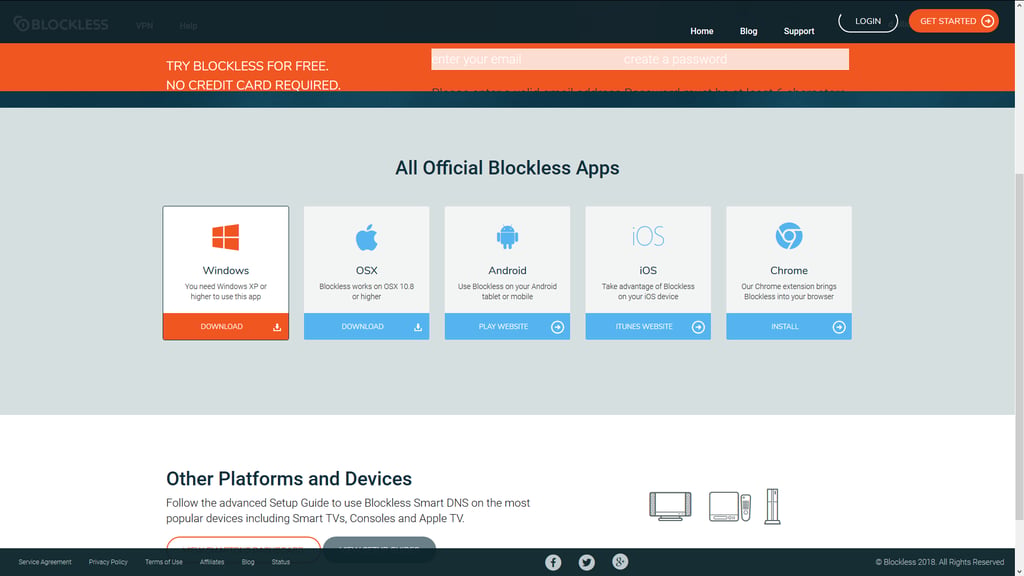Click the Windows logo icon
Viewport: 1024px width, 576px height.
click(x=225, y=237)
